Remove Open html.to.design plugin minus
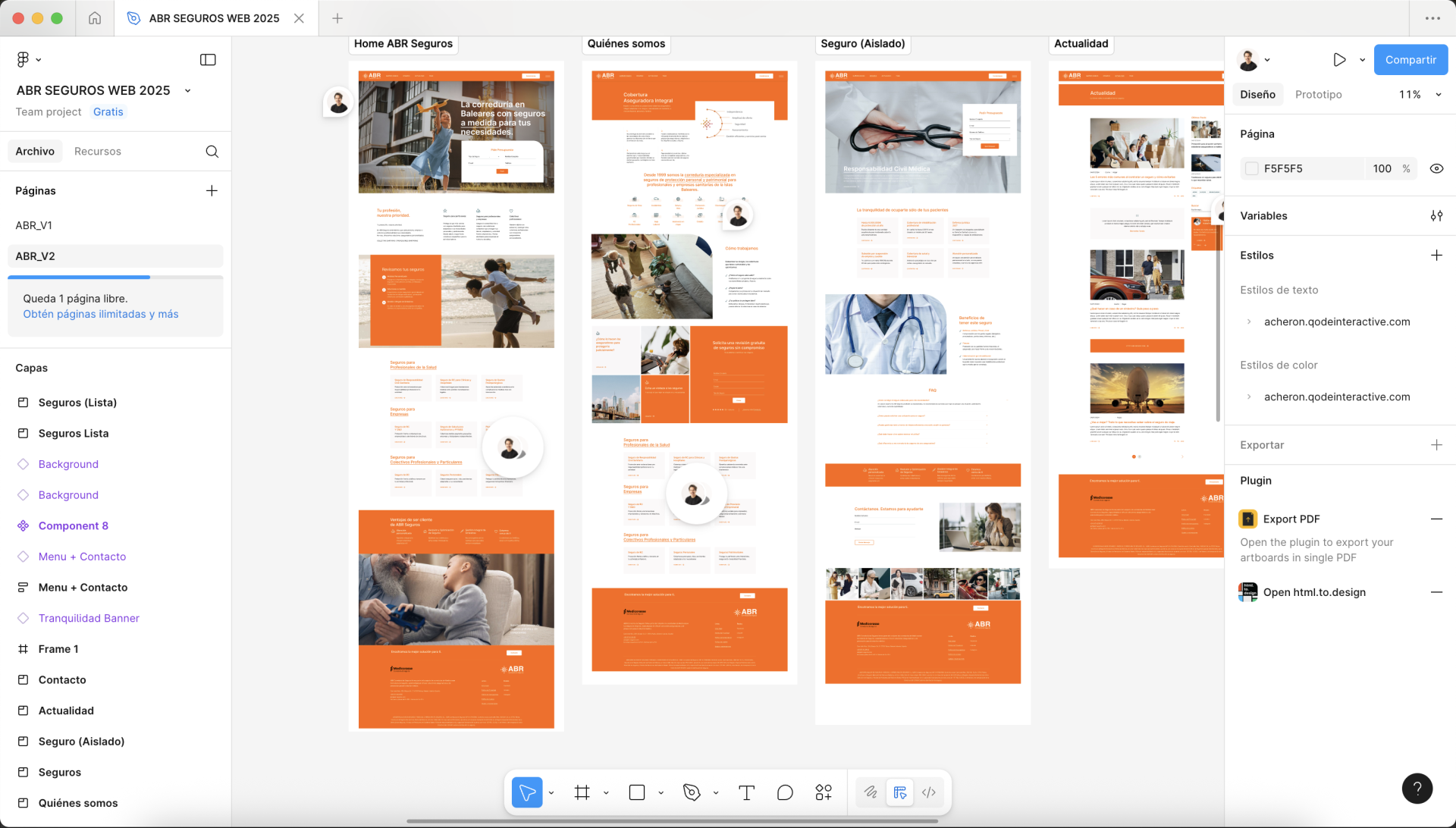 click(x=1436, y=592)
